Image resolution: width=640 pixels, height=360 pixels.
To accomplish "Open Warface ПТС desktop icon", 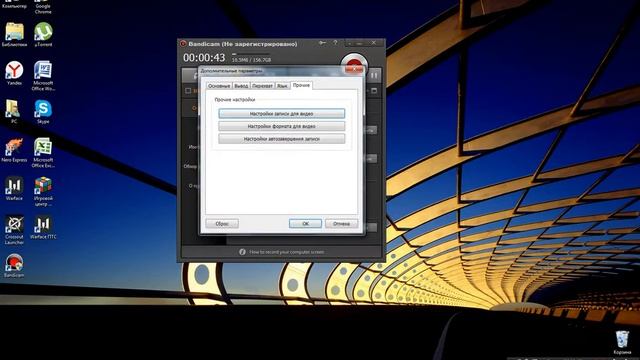I will pos(43,227).
